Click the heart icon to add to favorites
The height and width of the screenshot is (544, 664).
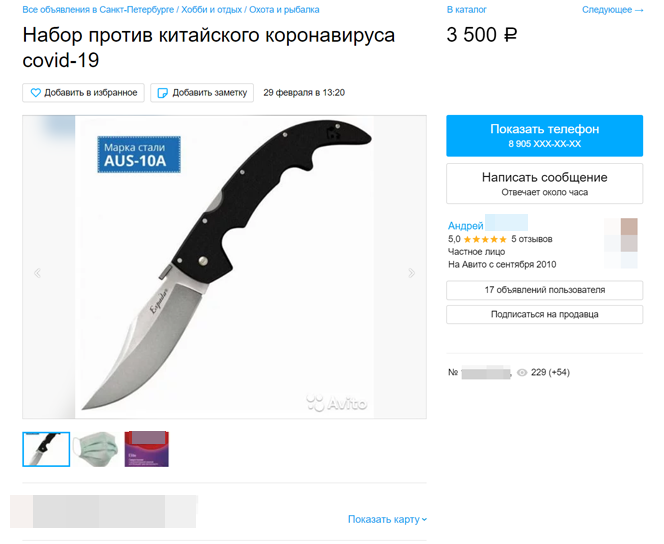point(36,93)
